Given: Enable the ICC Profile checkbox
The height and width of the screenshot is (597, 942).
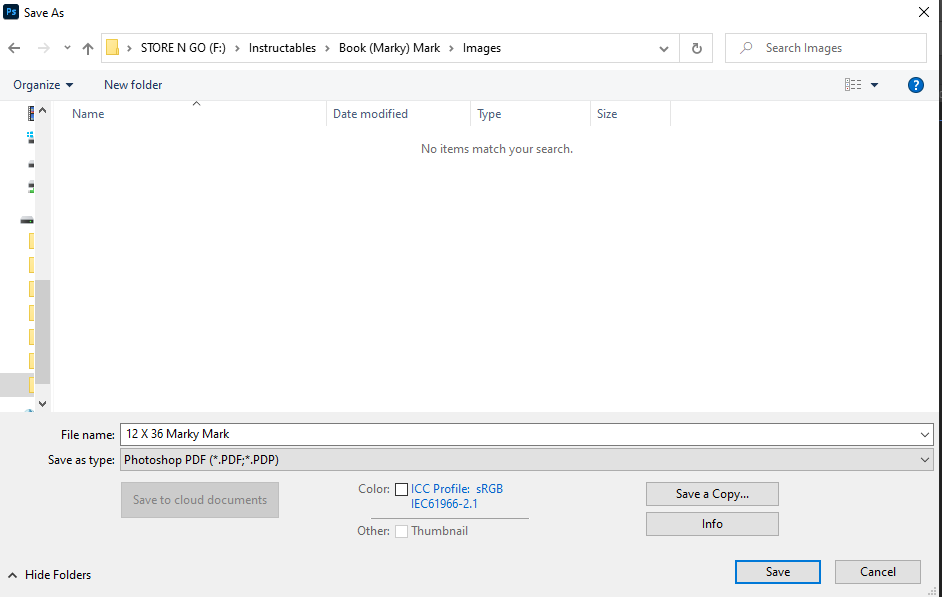Looking at the screenshot, I should coord(401,489).
